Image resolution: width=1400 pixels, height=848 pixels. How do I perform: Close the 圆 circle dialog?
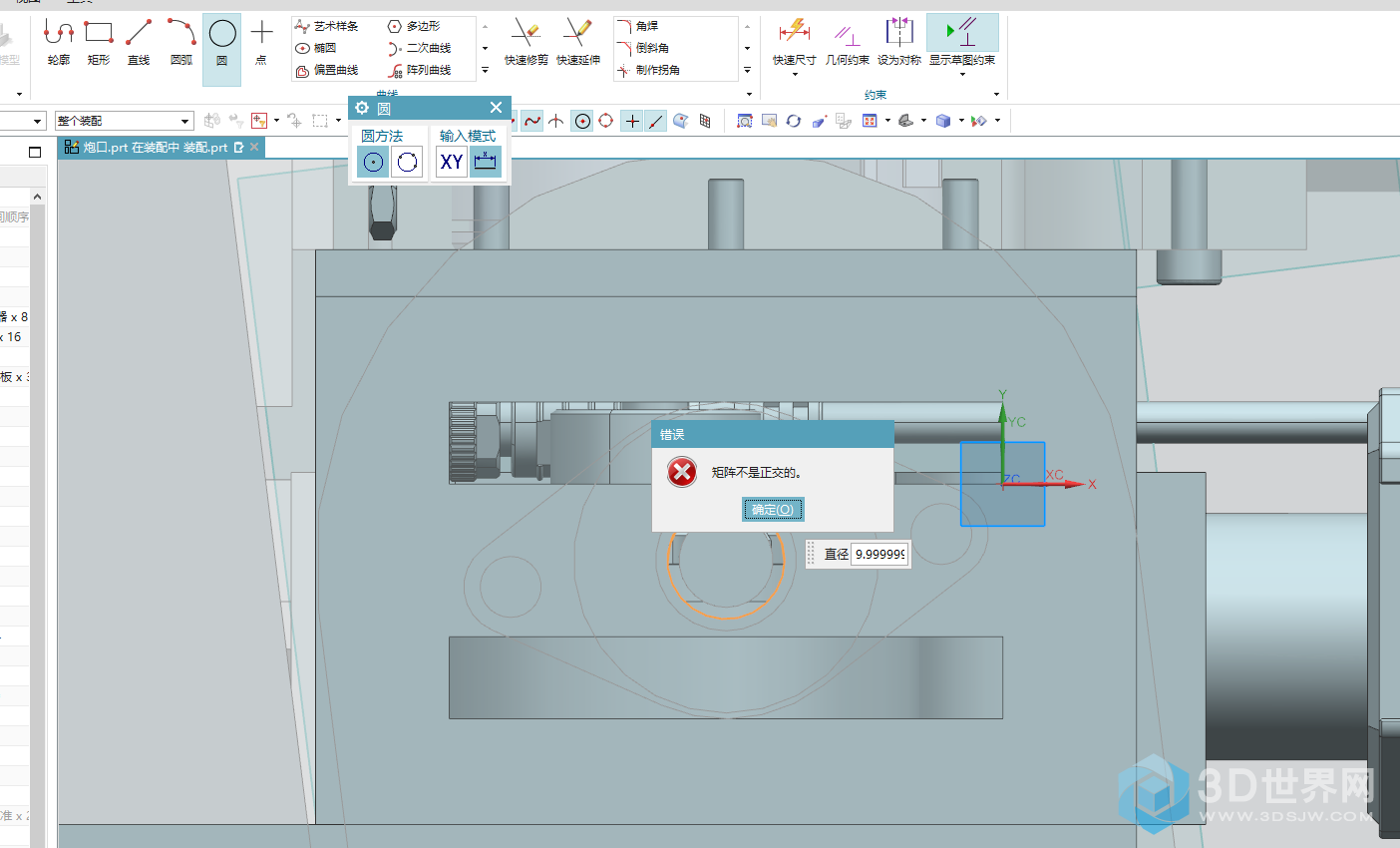[x=496, y=108]
